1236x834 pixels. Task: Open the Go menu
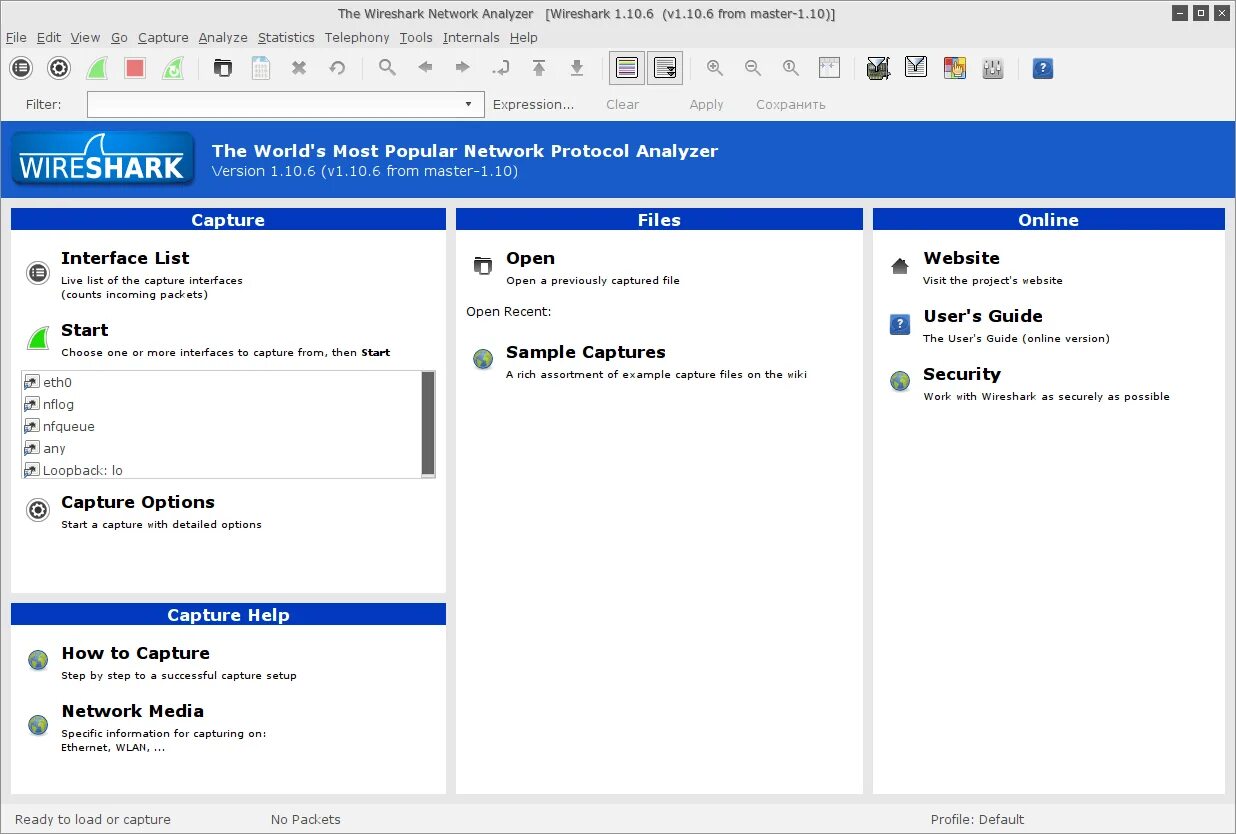pyautogui.click(x=119, y=37)
